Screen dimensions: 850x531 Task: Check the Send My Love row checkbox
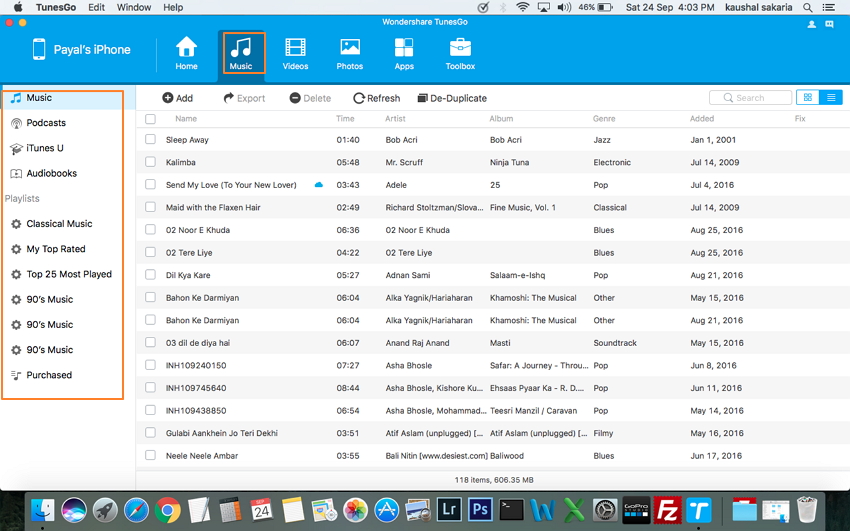(150, 184)
